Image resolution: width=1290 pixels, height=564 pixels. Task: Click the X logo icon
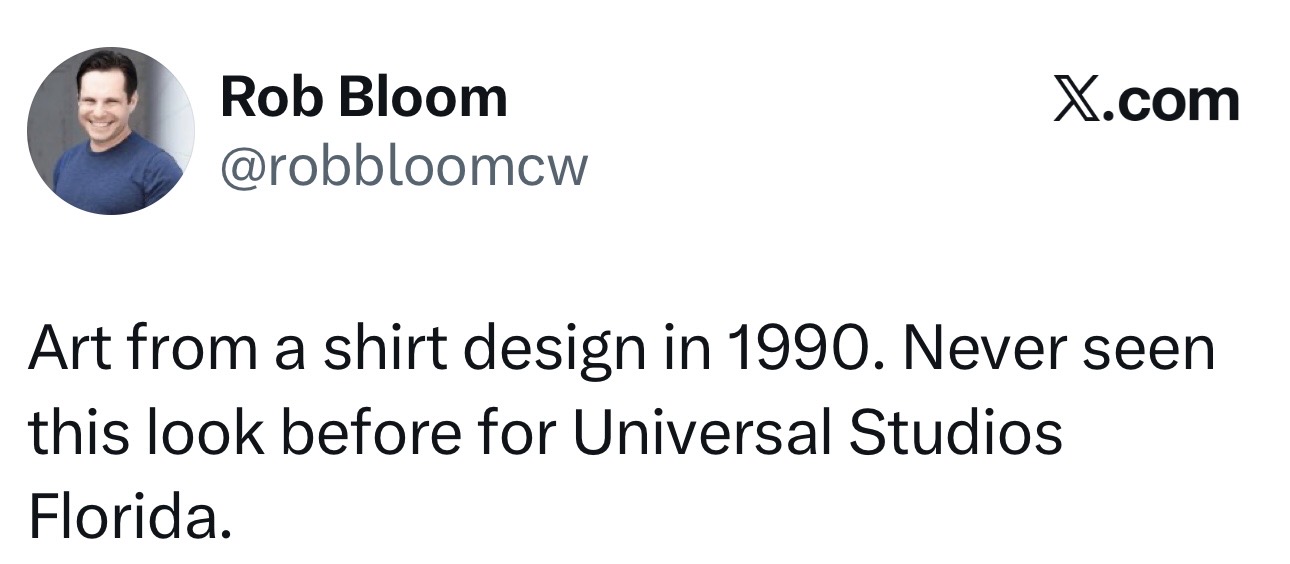(x=1076, y=101)
